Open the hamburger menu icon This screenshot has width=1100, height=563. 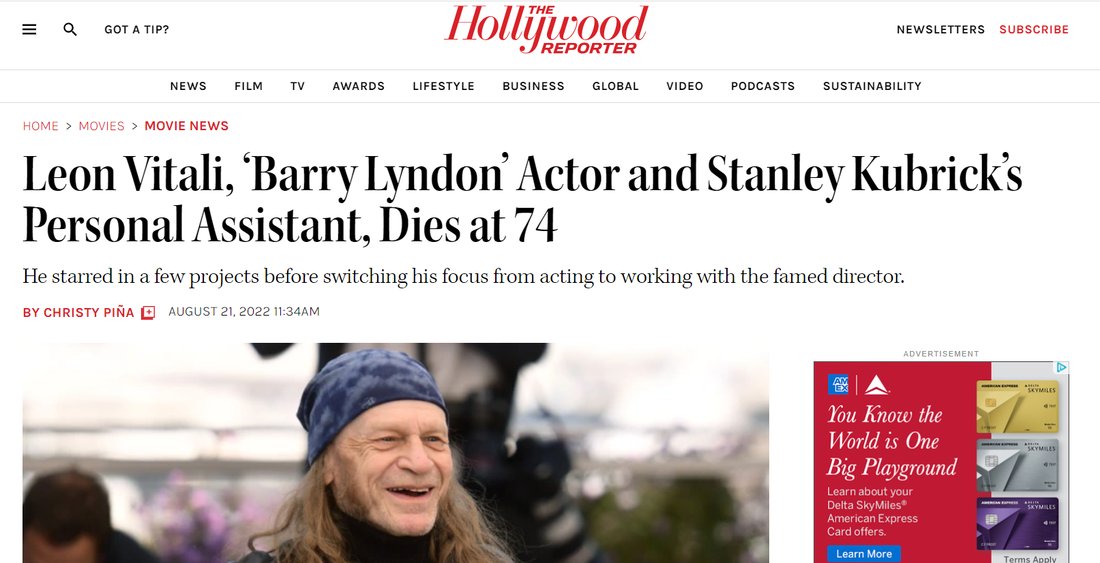point(29,29)
